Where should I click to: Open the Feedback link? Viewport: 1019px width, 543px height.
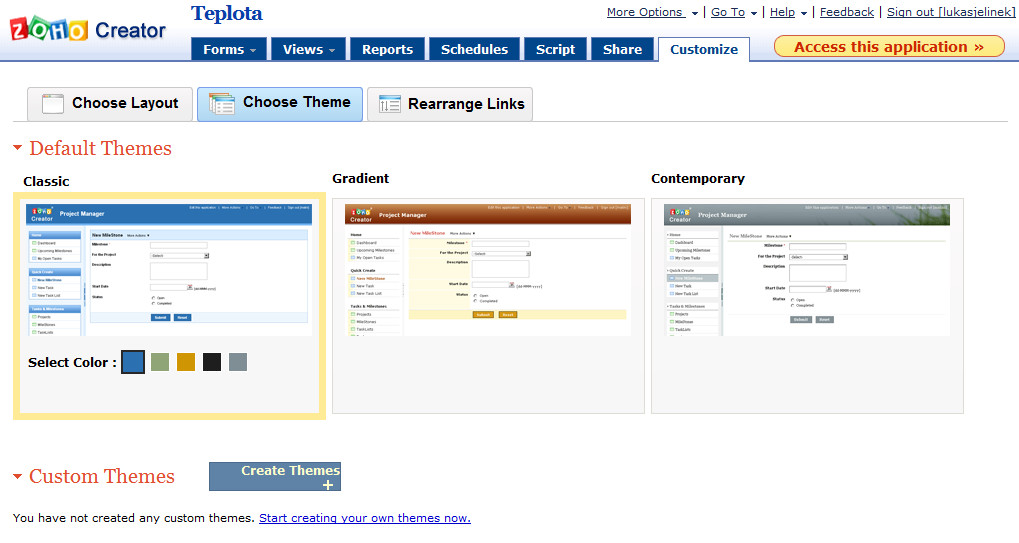[x=847, y=12]
